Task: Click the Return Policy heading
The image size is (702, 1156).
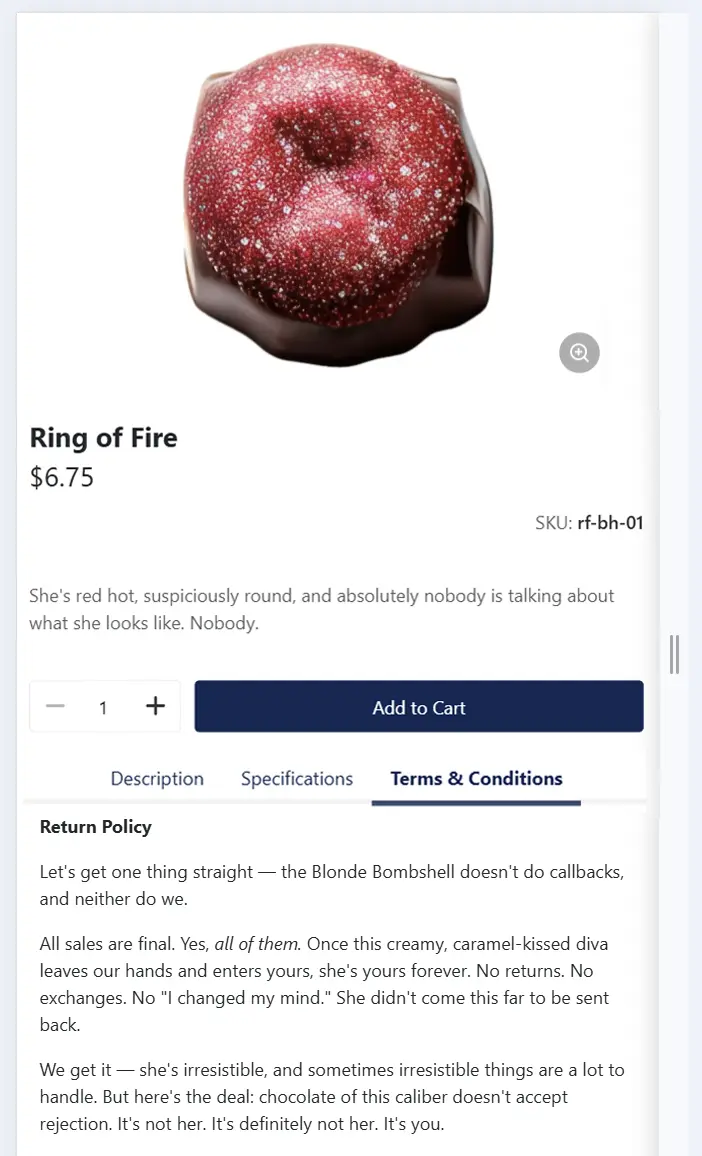Action: (x=96, y=826)
